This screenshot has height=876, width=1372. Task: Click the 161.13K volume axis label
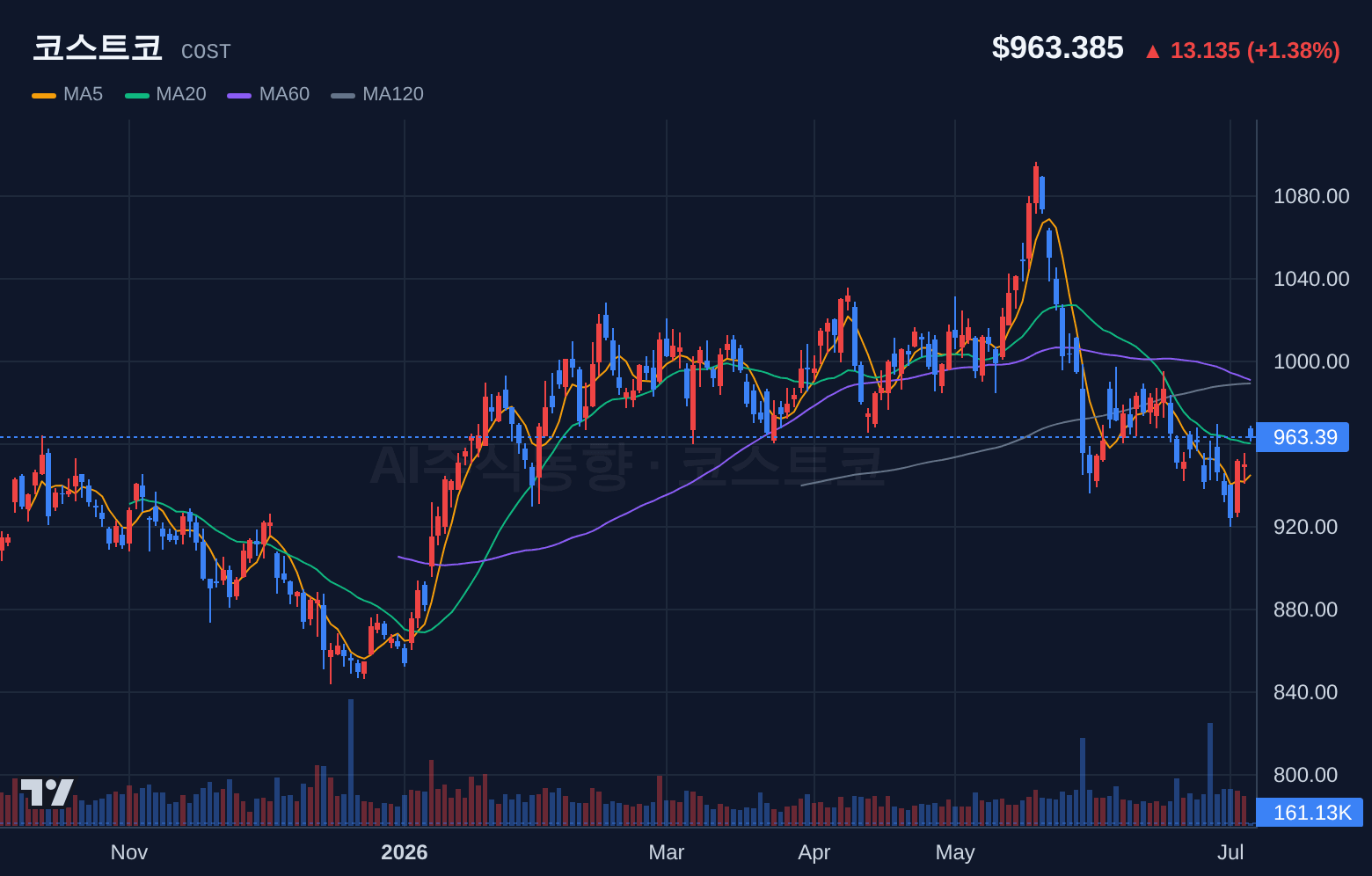coord(1310,813)
